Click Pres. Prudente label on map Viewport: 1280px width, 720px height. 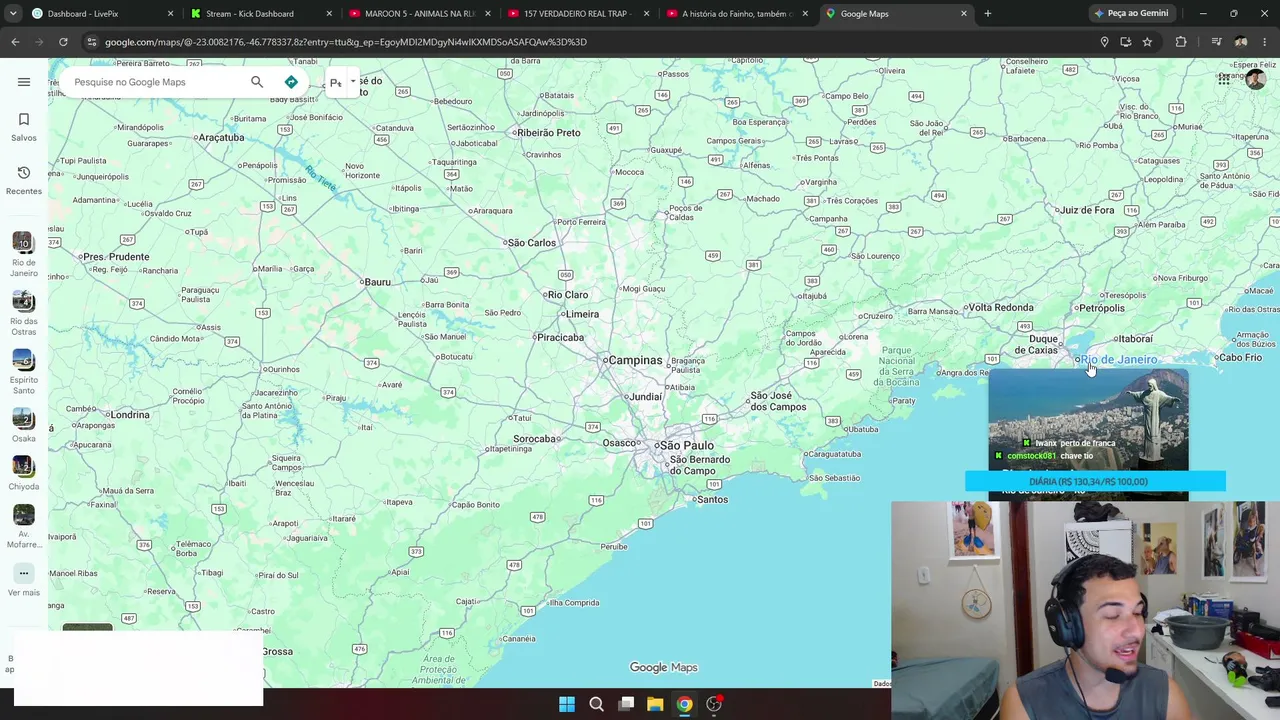tap(116, 257)
